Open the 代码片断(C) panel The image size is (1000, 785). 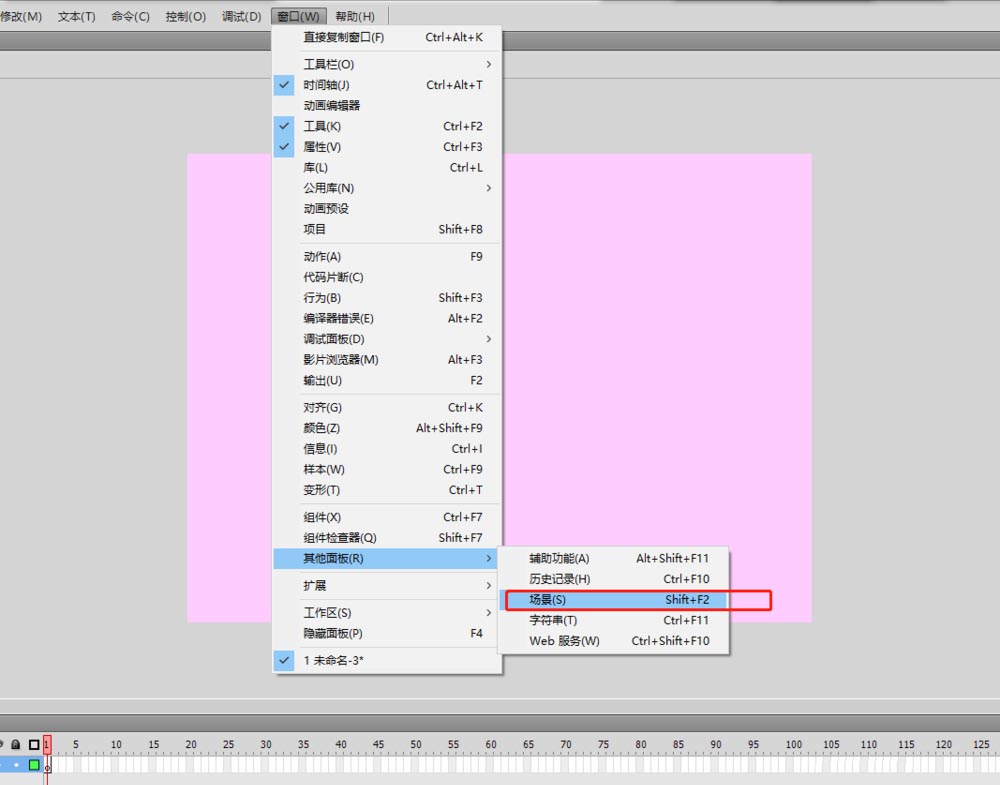coord(387,277)
